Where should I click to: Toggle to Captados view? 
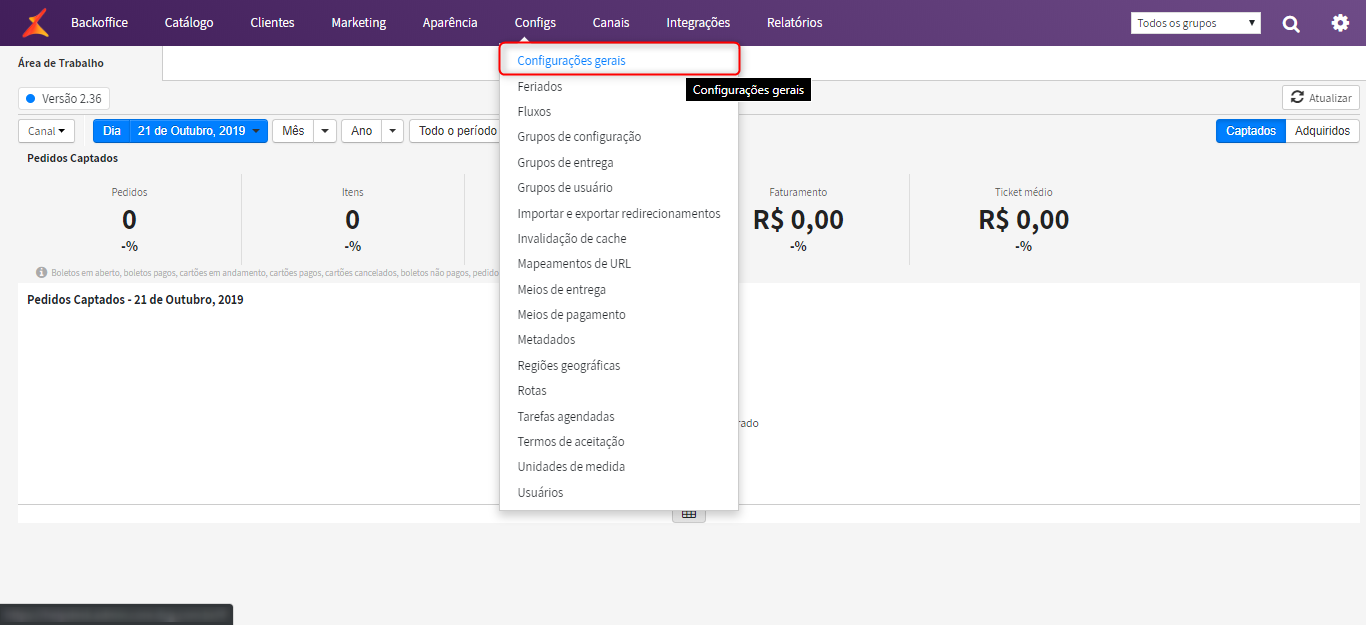1251,131
